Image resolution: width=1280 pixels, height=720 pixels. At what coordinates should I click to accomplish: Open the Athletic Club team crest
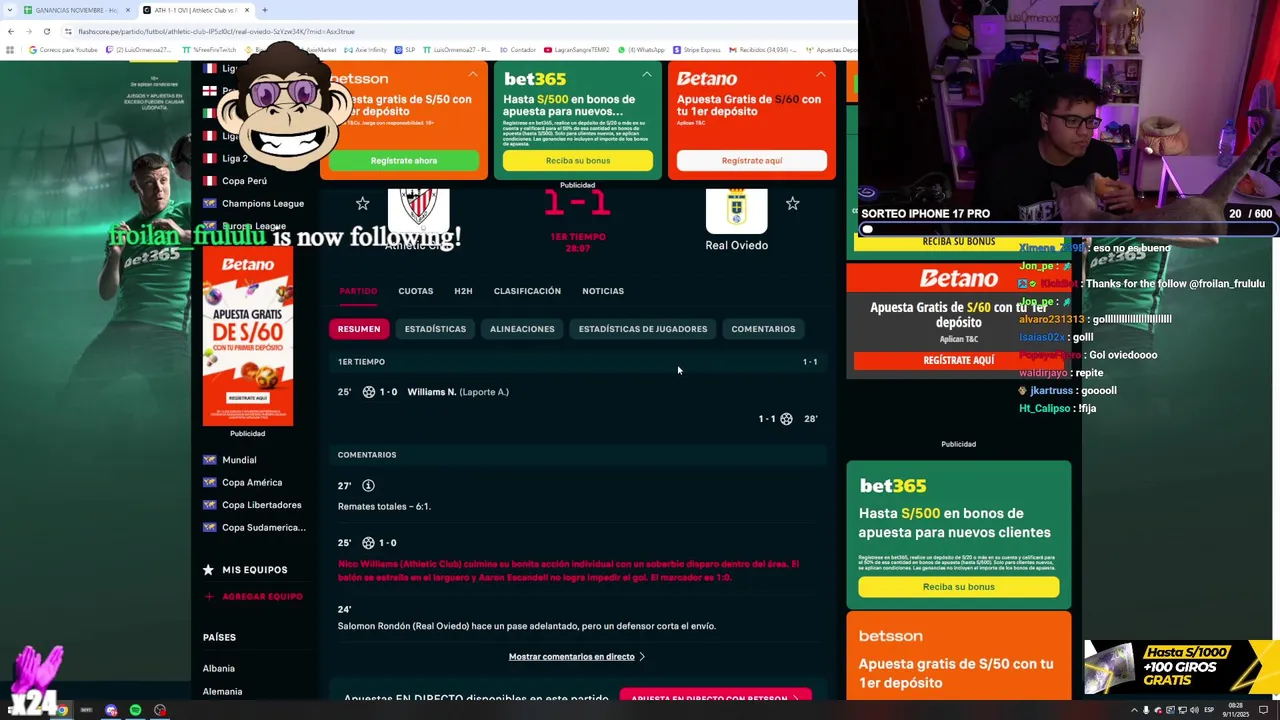click(x=418, y=209)
